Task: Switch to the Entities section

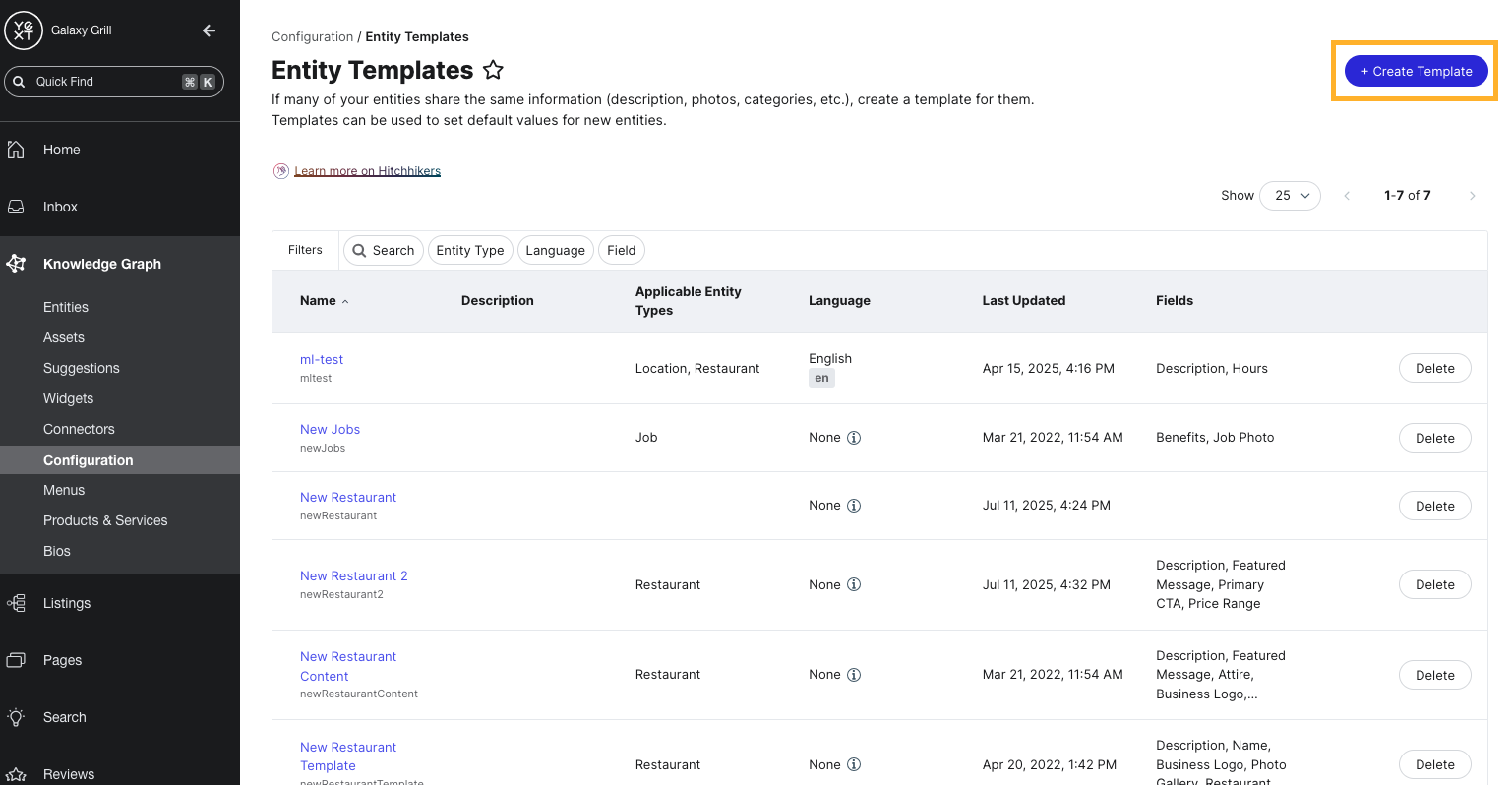Action: click(x=65, y=307)
